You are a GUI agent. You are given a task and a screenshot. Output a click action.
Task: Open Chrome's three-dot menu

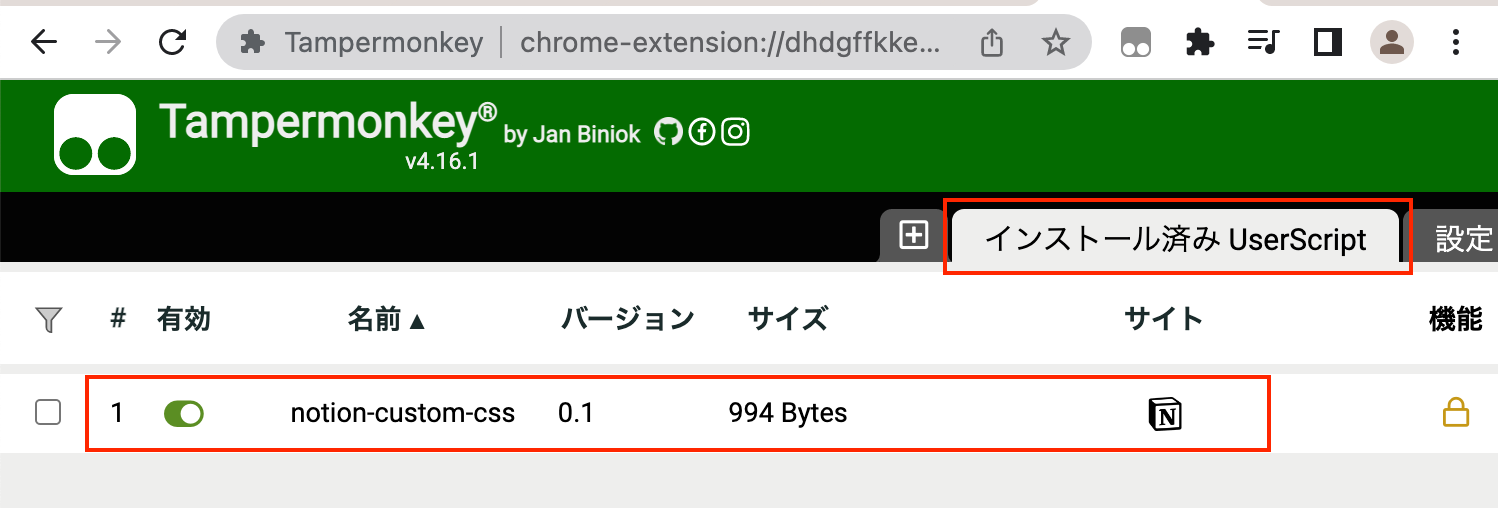1456,42
